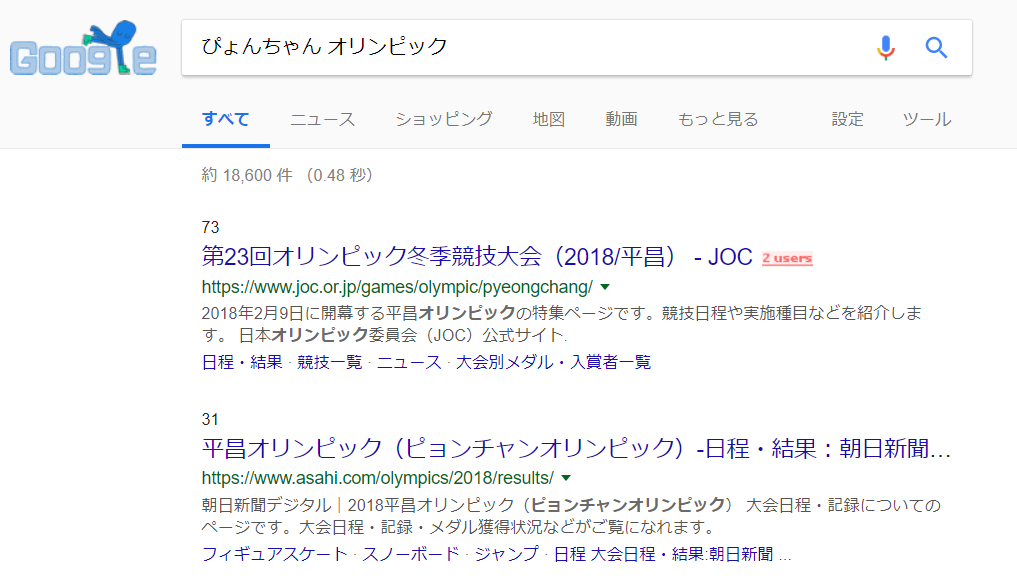Open the JOC 第23回オリンピック冬季競技大会 result
The image size is (1017, 581).
(x=477, y=257)
